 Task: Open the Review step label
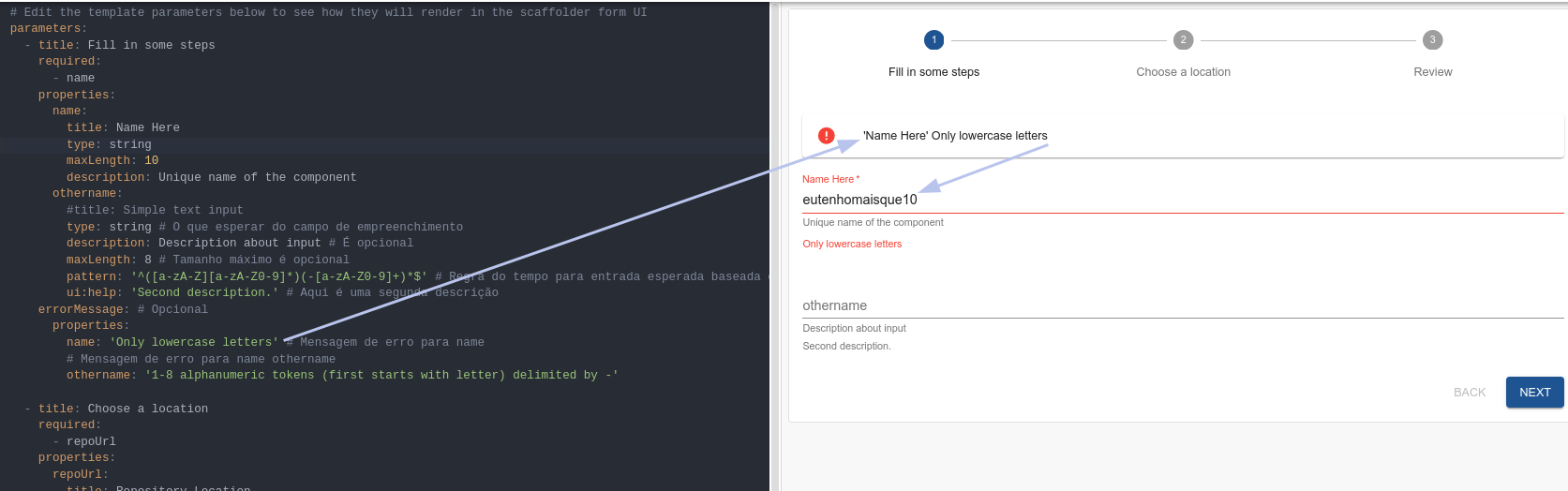point(1432,72)
